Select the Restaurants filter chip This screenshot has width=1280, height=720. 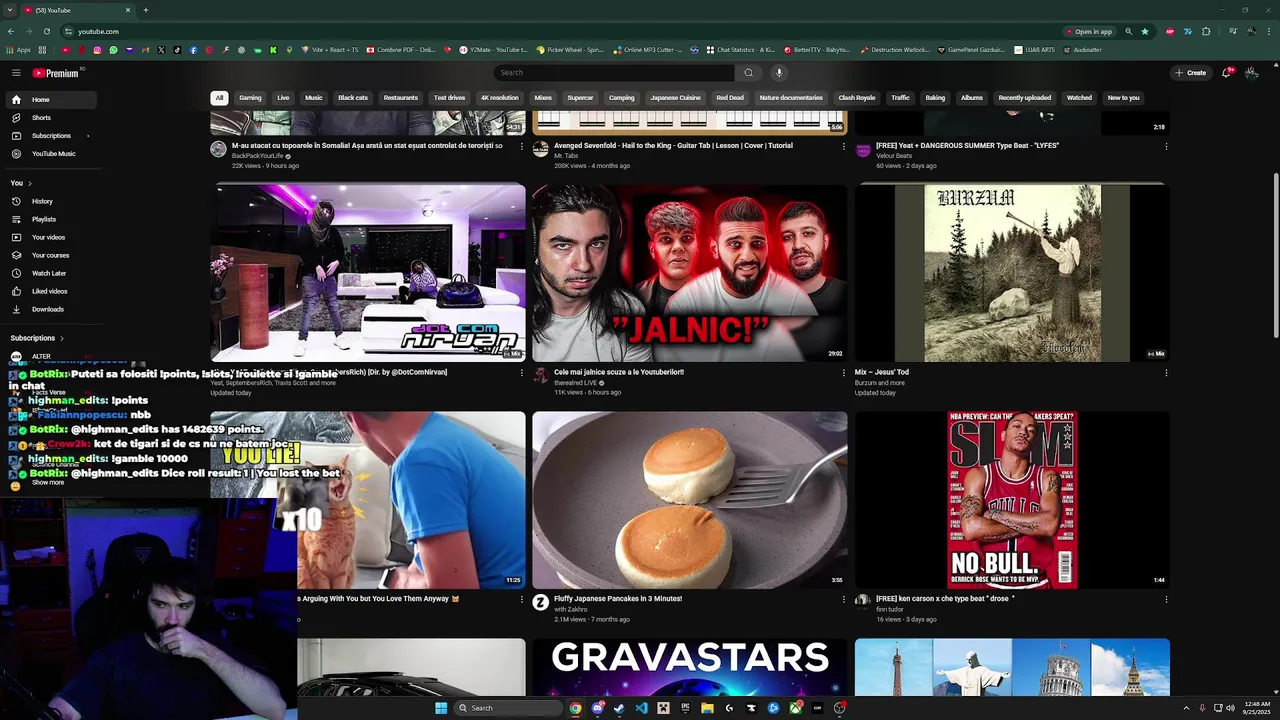coord(401,98)
